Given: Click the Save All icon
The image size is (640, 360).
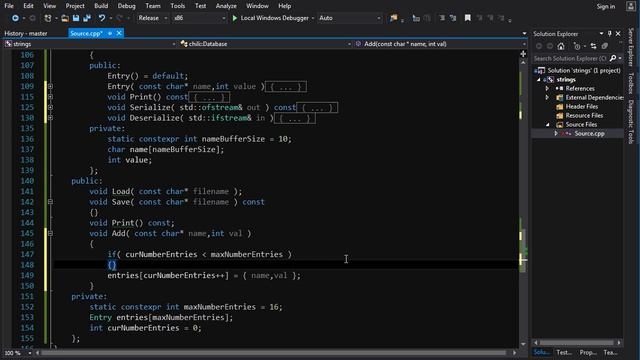Looking at the screenshot, I should pos(87,18).
